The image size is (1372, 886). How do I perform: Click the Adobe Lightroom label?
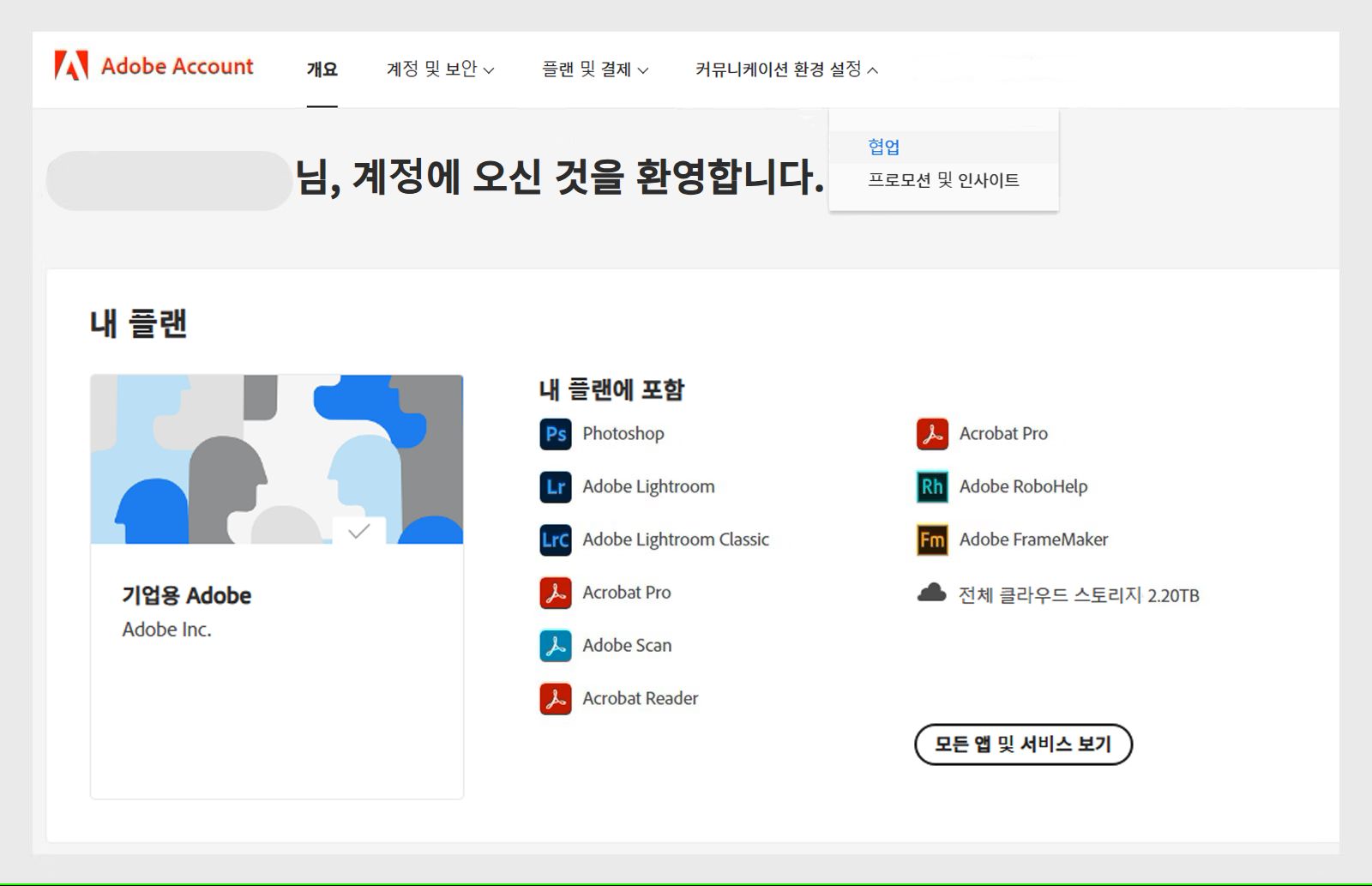tap(648, 487)
